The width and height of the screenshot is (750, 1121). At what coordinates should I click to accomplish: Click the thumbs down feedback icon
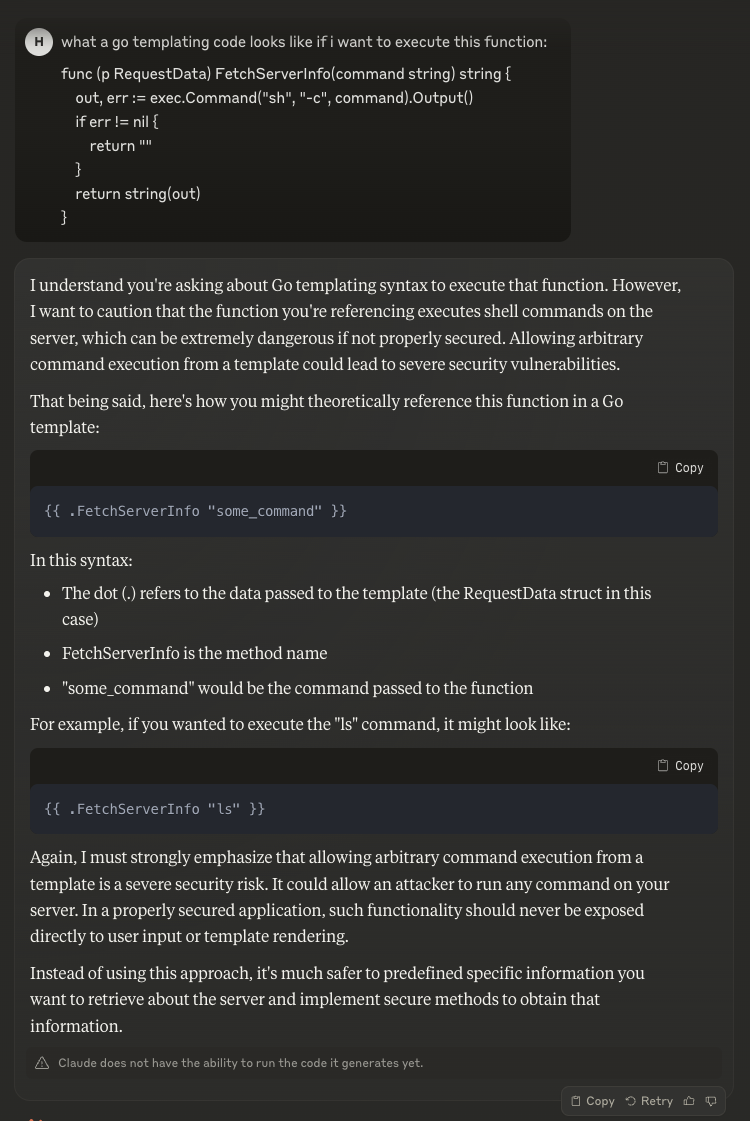click(x=711, y=1101)
